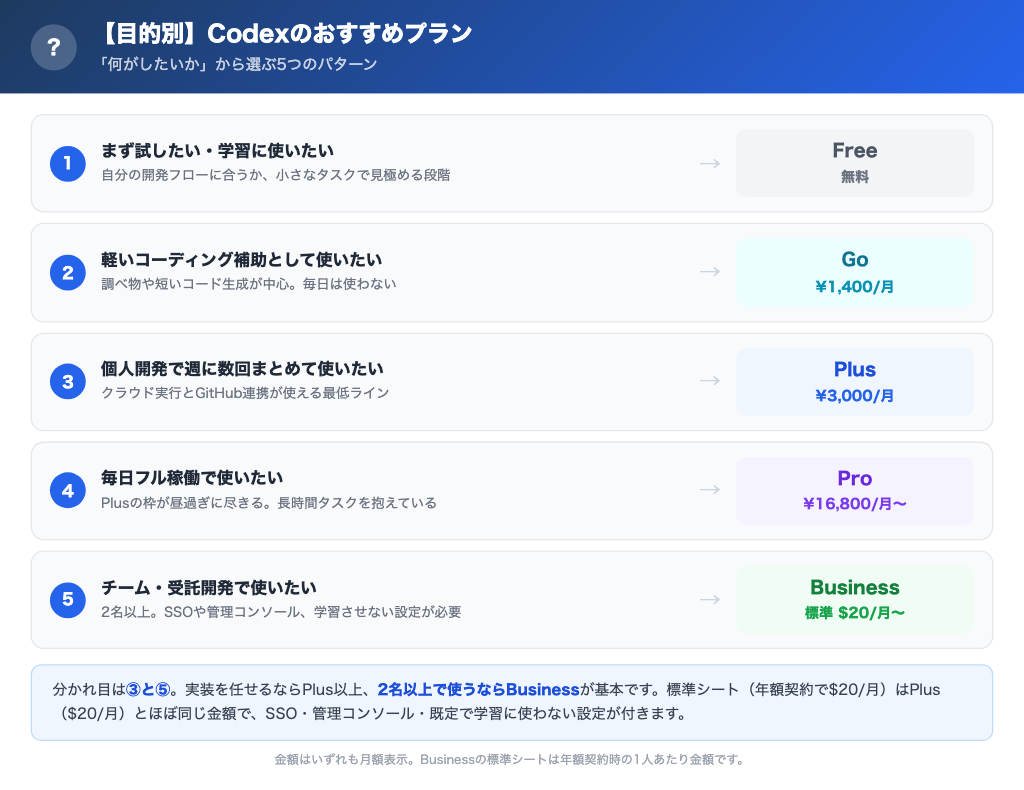This screenshot has height=790, width=1024.
Task: Click subtitle 「何がしたいか」から選ぶ5つのパターン
Action: pos(238,64)
